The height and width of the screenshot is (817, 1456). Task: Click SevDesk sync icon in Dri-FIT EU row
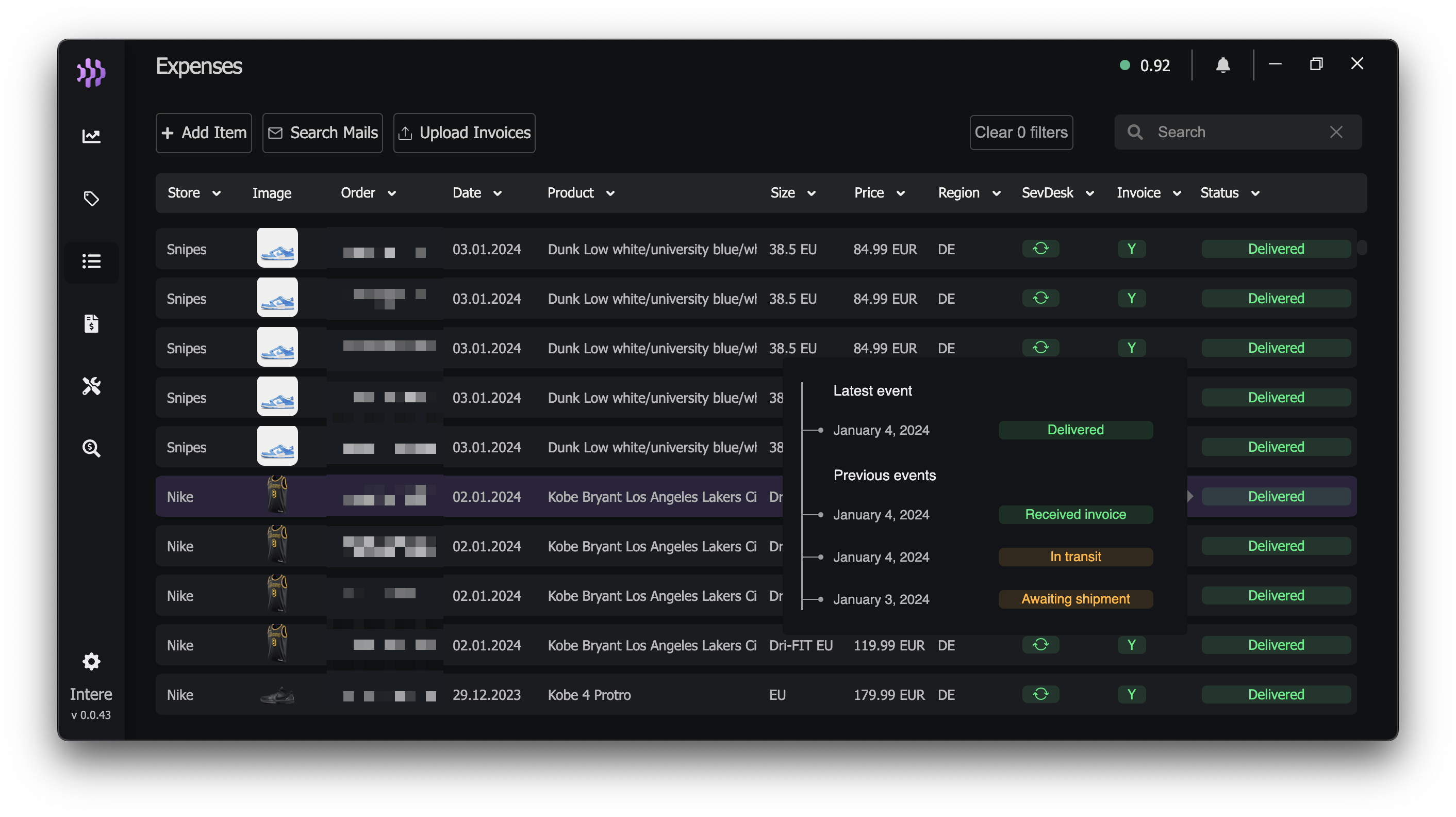1040,645
